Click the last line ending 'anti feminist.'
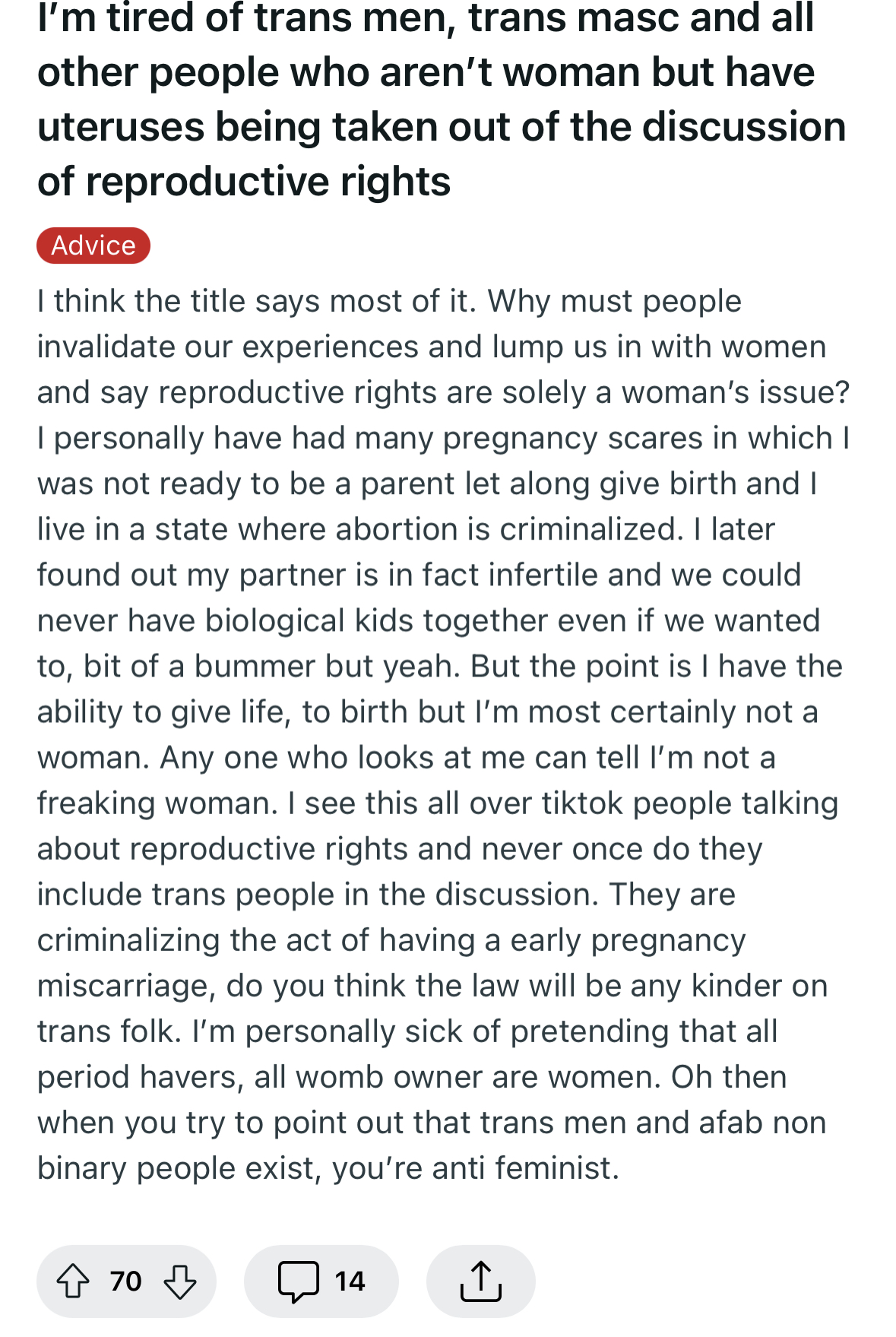This screenshot has height=1337, width=896. 328,1167
